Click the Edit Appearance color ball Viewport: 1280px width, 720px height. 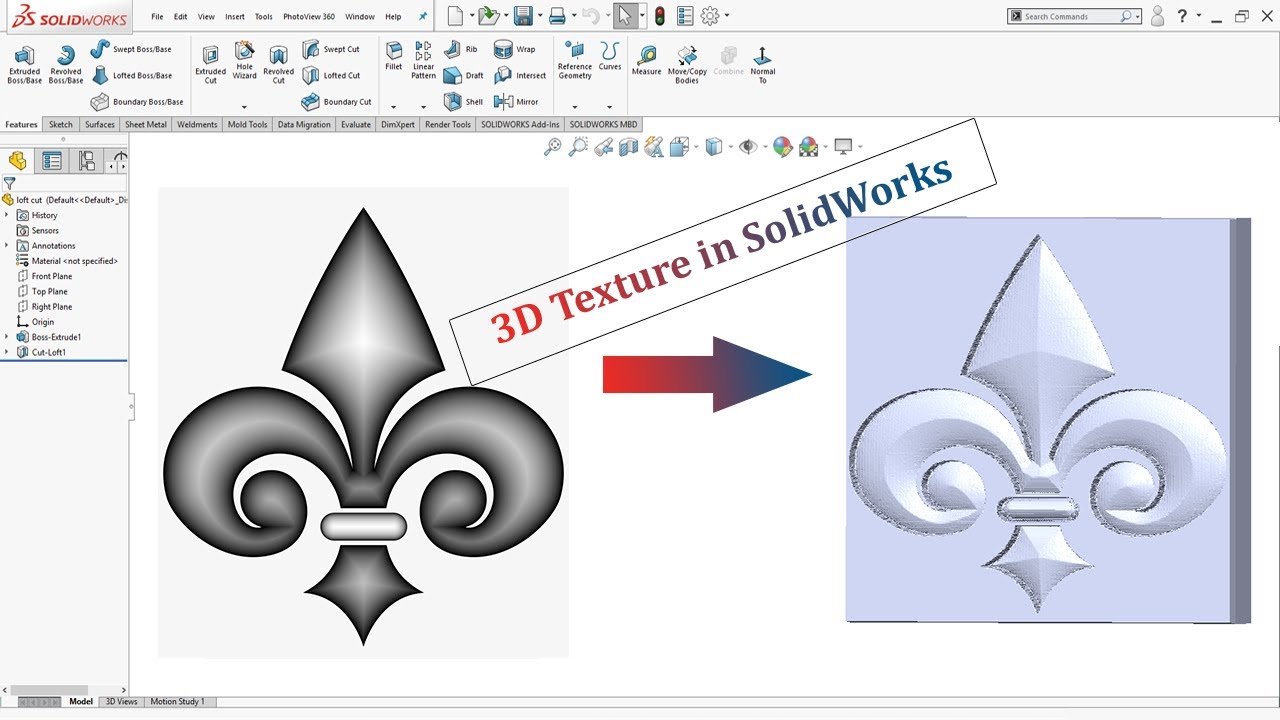(782, 147)
